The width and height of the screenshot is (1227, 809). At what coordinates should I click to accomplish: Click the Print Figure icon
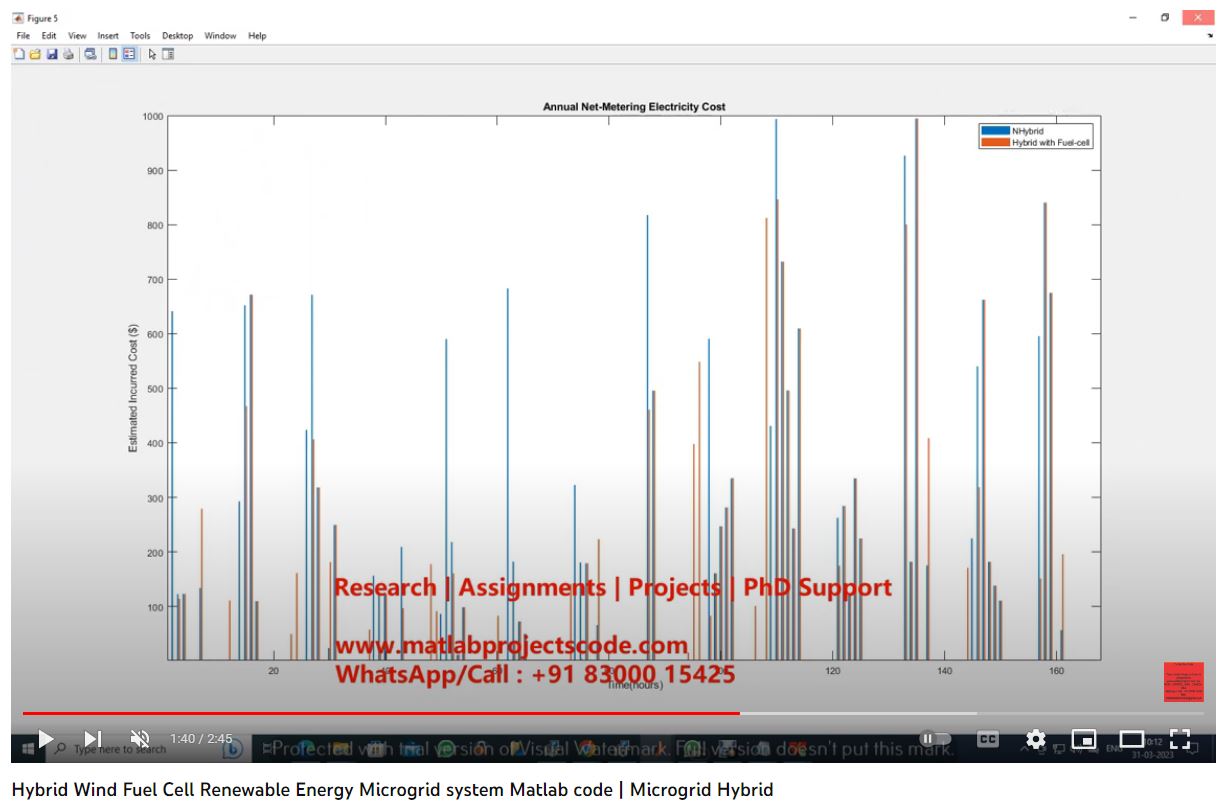coord(68,54)
